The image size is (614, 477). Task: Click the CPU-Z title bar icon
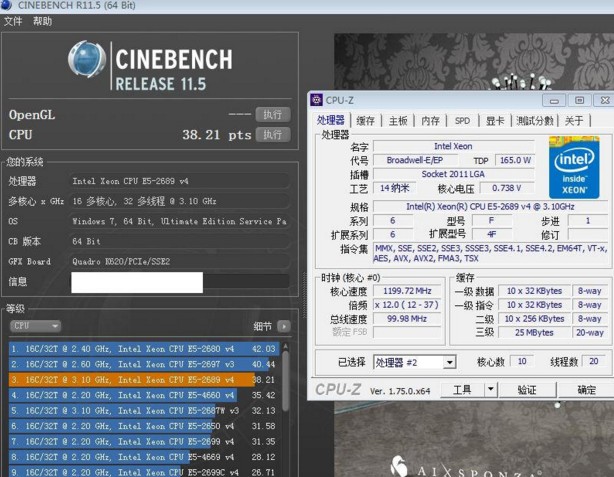tap(316, 100)
